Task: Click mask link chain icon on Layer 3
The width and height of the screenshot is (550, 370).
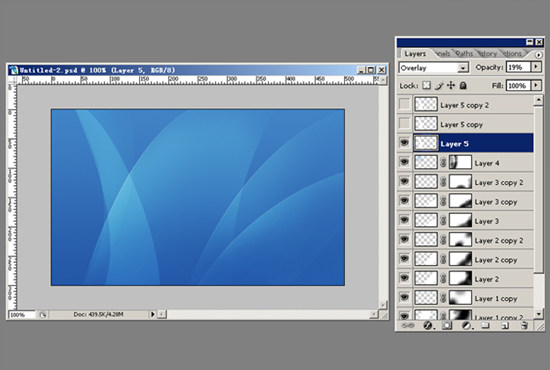Action: pos(443,221)
